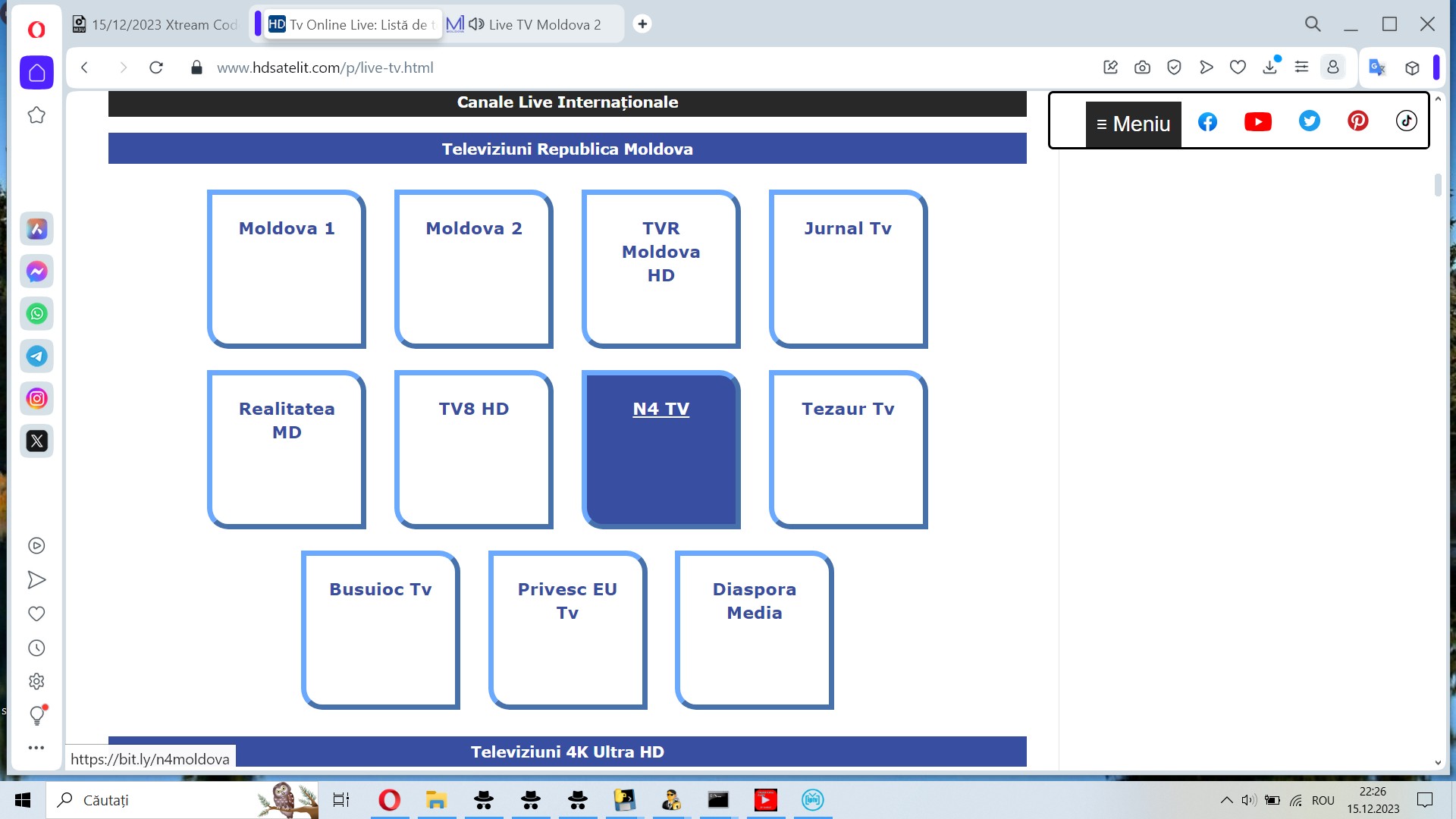Switch to the Xtream Codes tab
The image size is (1456, 819).
tap(155, 24)
